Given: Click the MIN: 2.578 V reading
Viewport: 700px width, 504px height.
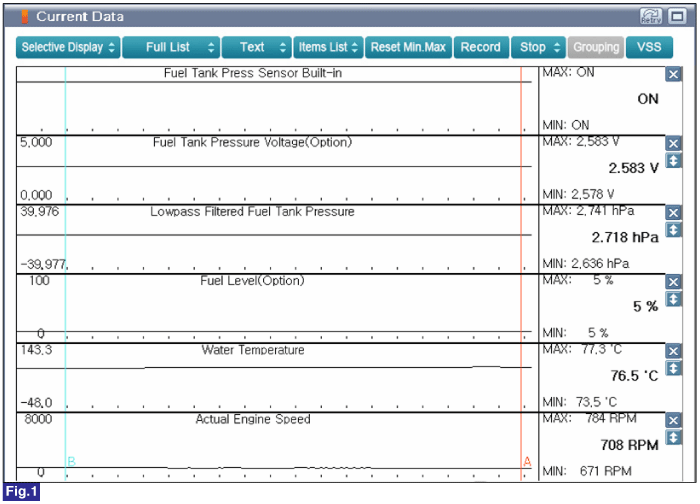Looking at the screenshot, I should [579, 195].
